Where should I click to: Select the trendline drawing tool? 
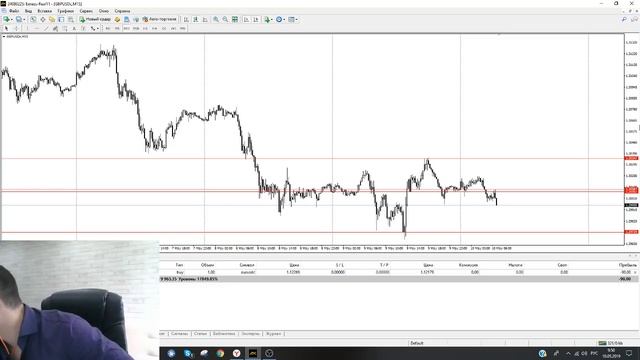tap(46, 29)
